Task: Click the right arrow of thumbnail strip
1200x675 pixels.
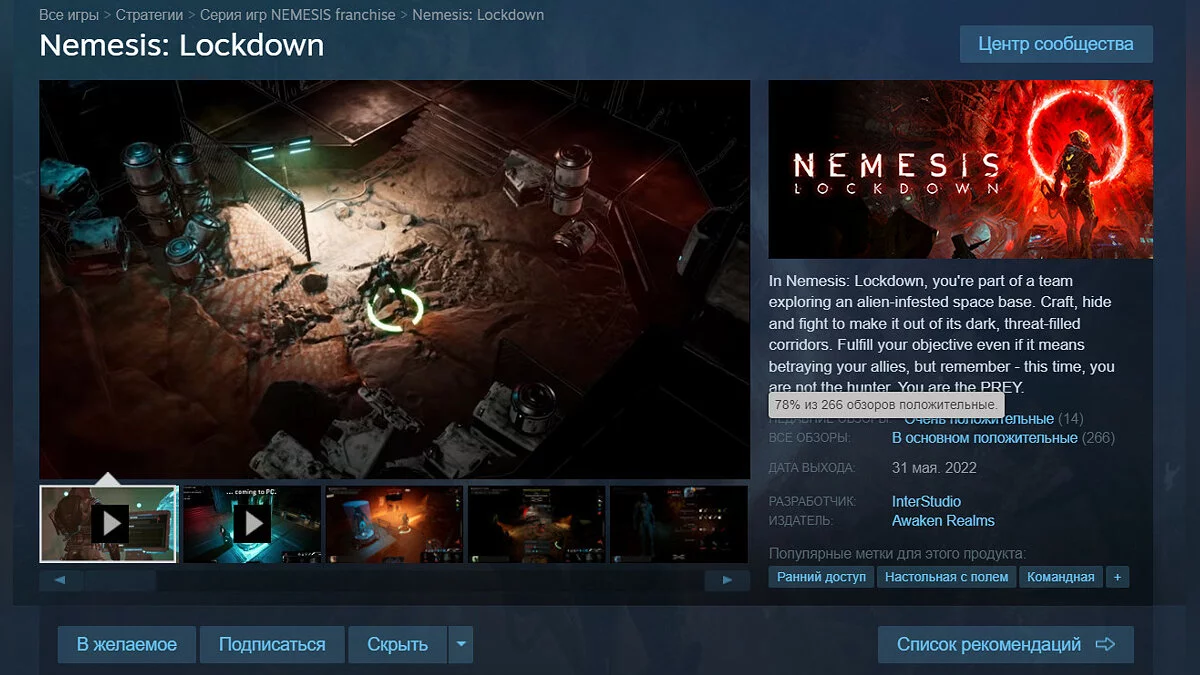Action: click(727, 580)
